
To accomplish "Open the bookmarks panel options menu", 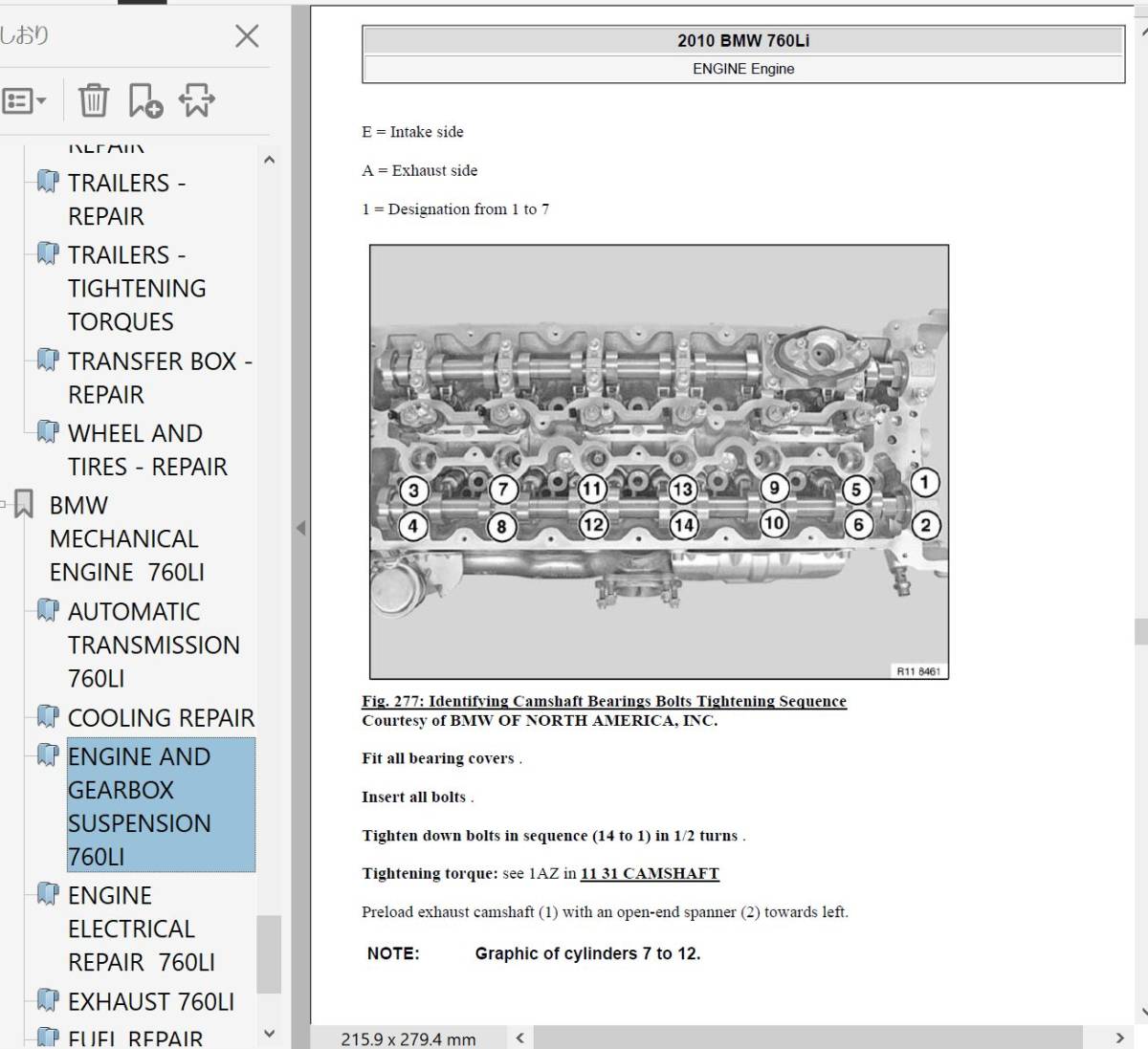I will coord(24,100).
